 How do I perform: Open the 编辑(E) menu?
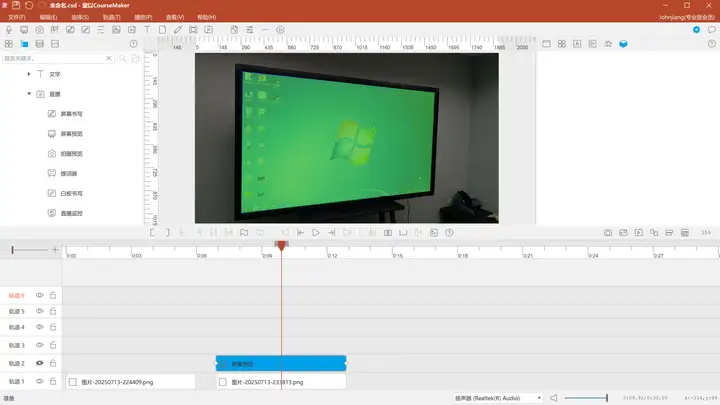[x=48, y=17]
